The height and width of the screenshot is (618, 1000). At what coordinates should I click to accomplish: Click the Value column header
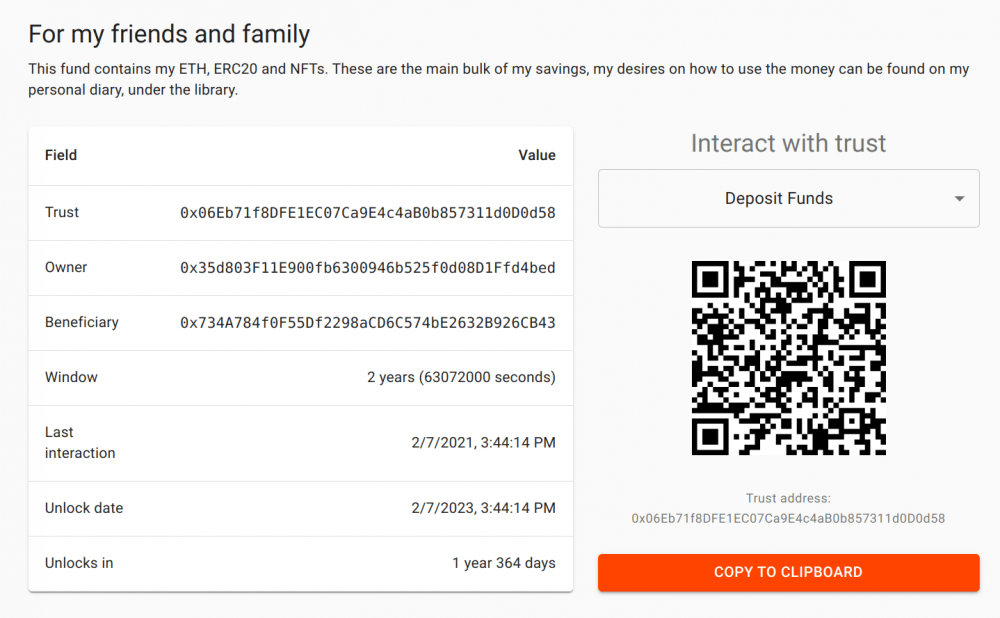537,155
